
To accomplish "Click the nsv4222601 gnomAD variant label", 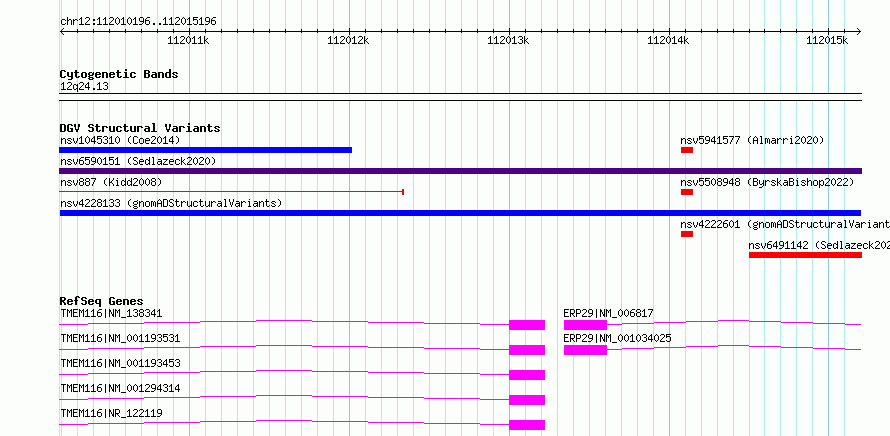I will 785,224.
